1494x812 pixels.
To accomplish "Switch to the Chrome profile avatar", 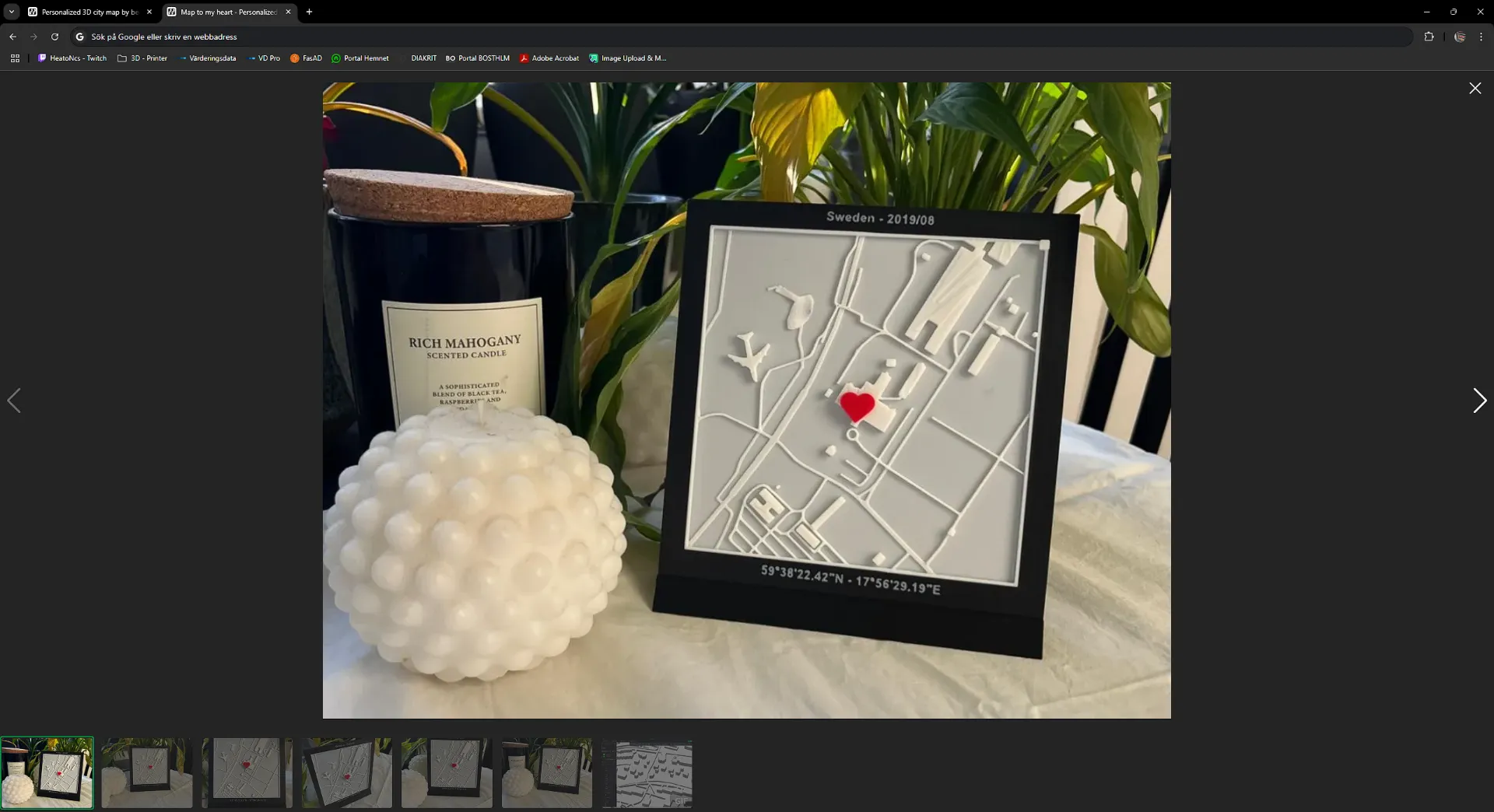I will pyautogui.click(x=1461, y=36).
